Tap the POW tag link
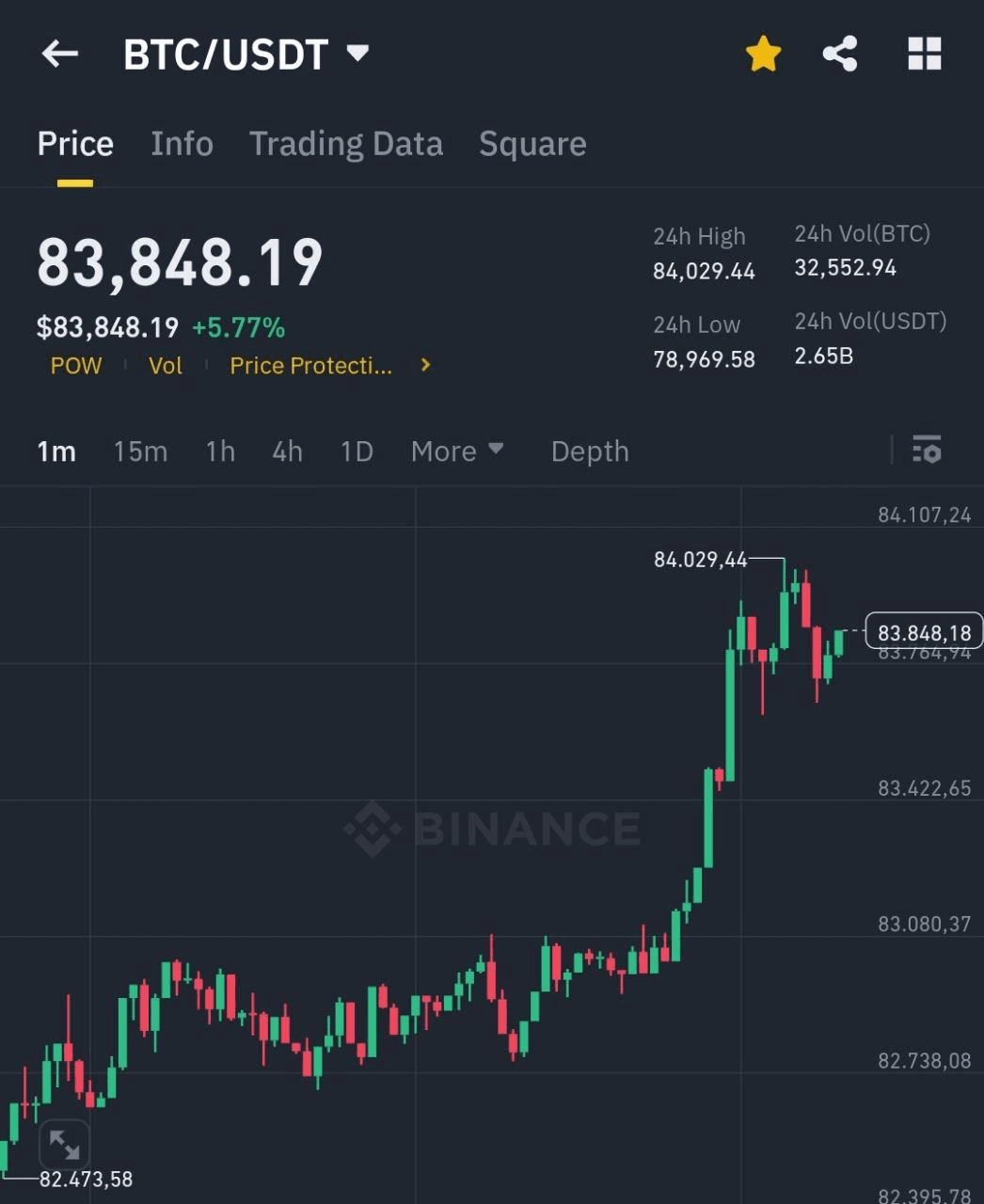Viewport: 984px width, 1204px height. tap(76, 366)
